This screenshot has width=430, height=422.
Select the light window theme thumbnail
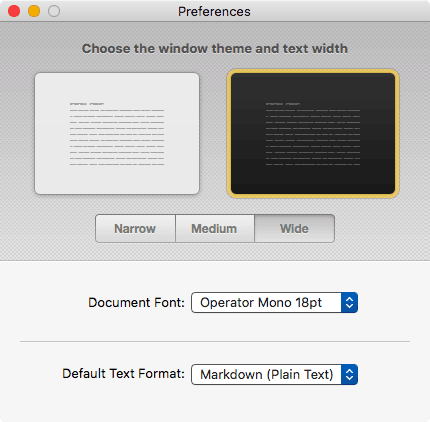click(x=117, y=133)
